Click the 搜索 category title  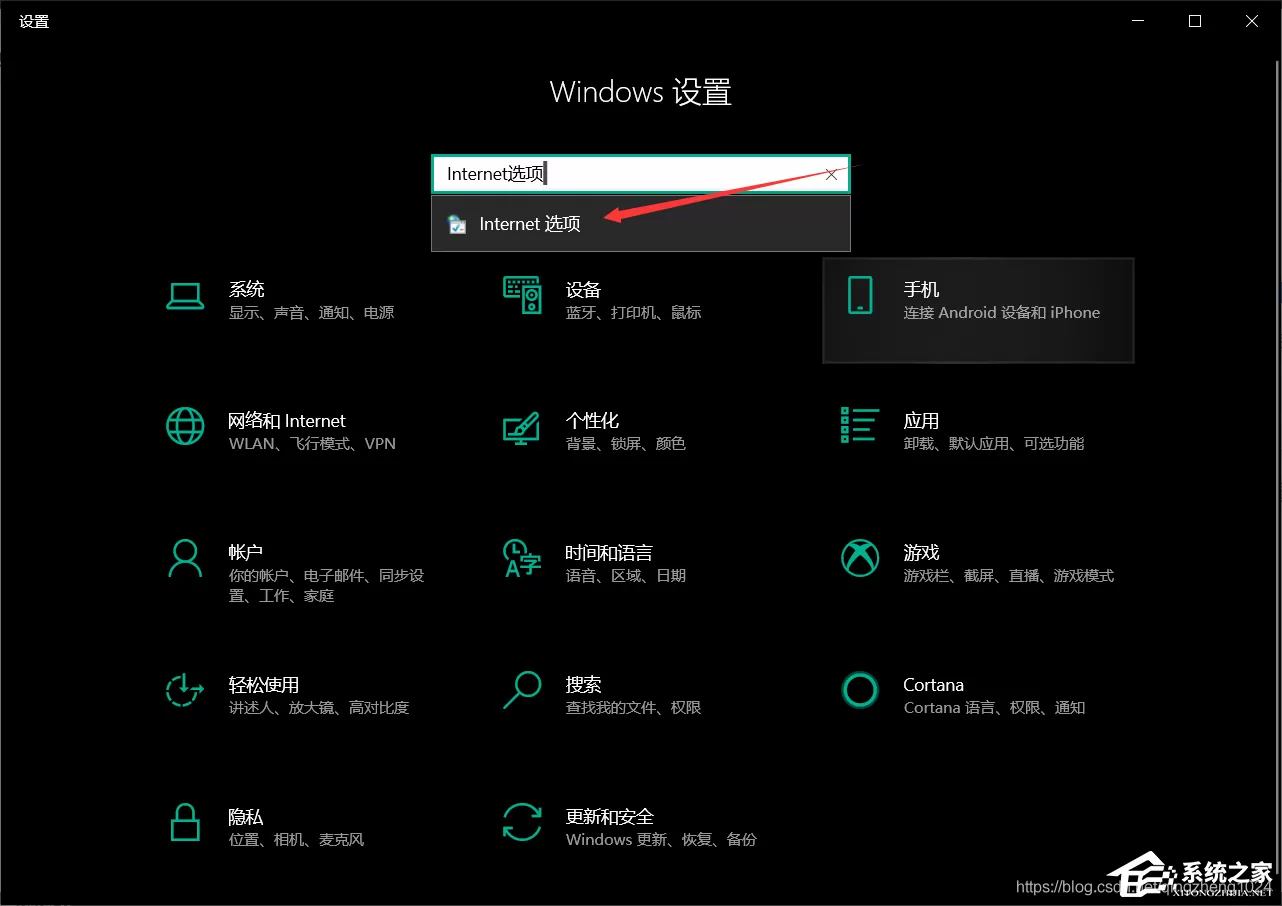coord(583,685)
